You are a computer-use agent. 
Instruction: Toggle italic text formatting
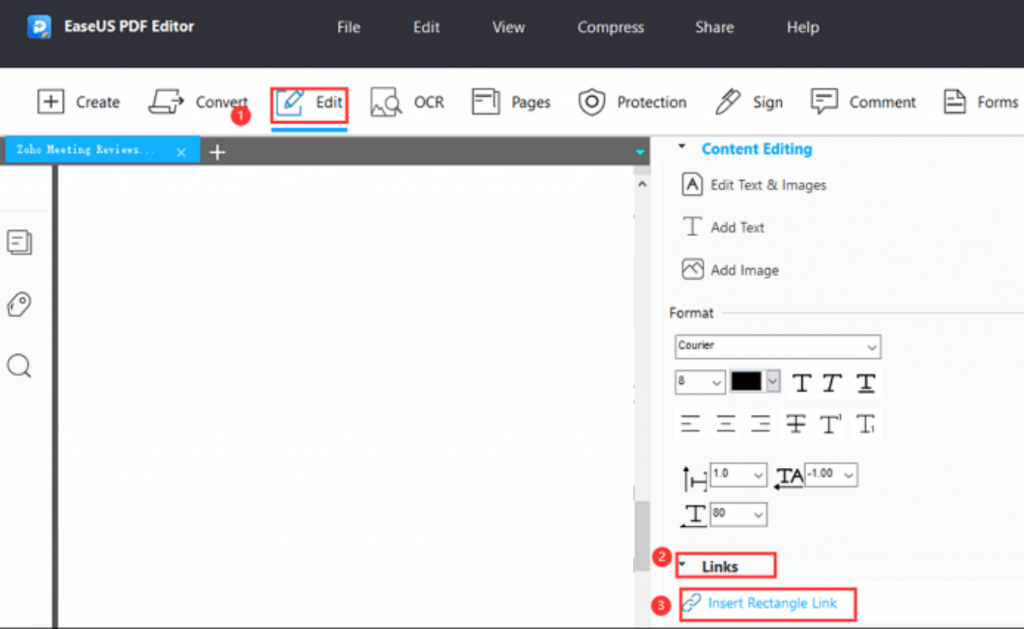click(x=834, y=382)
